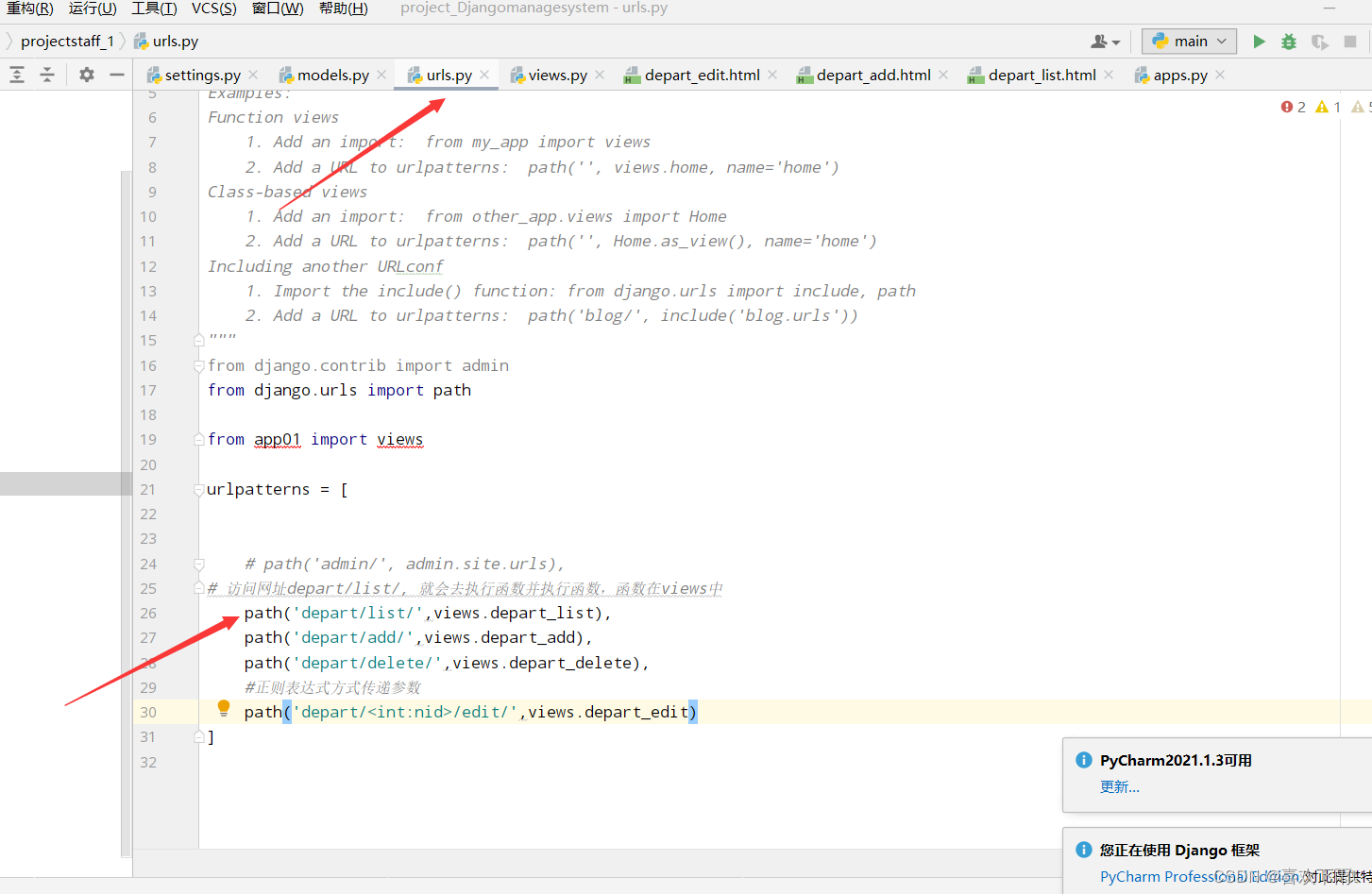Open the 运行(U) run menu
1372x894 pixels.
[x=93, y=8]
